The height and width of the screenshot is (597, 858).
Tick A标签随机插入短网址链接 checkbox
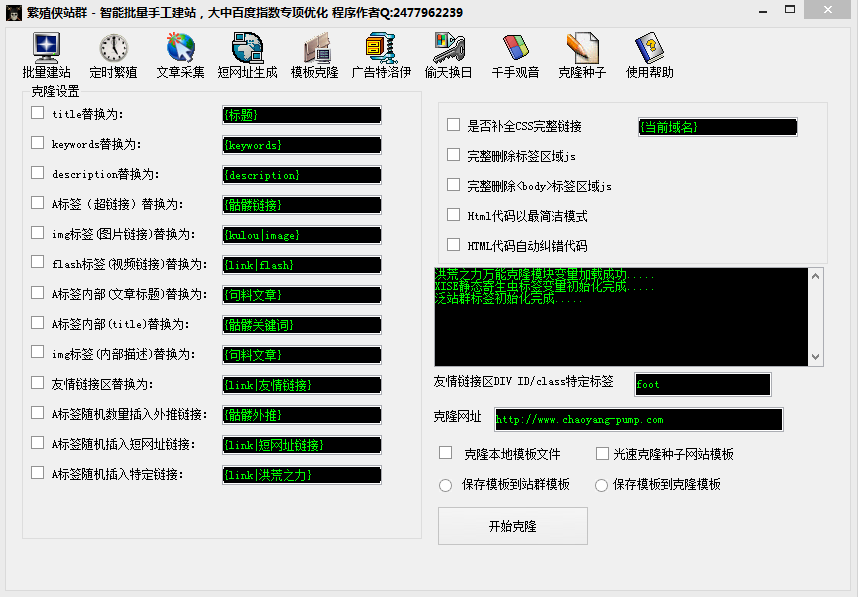pyautogui.click(x=38, y=442)
